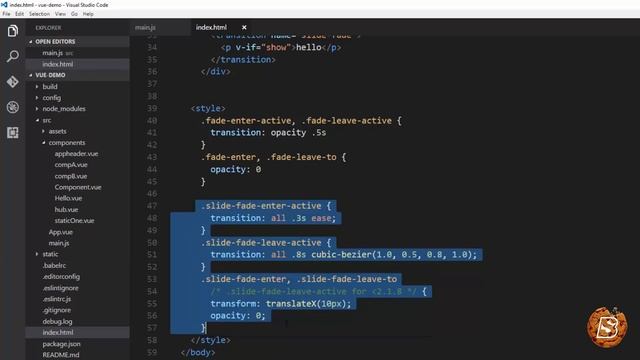This screenshot has width=640, height=360.
Task: Open the Go menu
Action: click(74, 14)
